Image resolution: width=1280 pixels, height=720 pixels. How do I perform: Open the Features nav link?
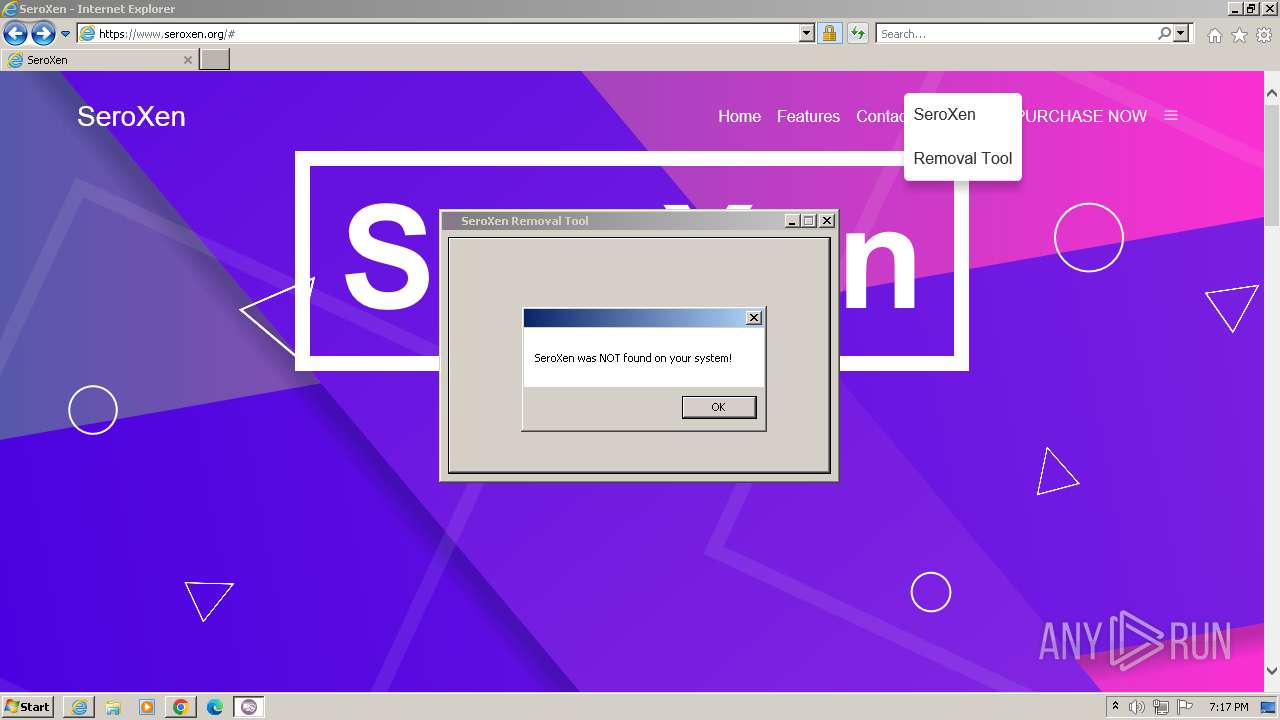pyautogui.click(x=808, y=116)
